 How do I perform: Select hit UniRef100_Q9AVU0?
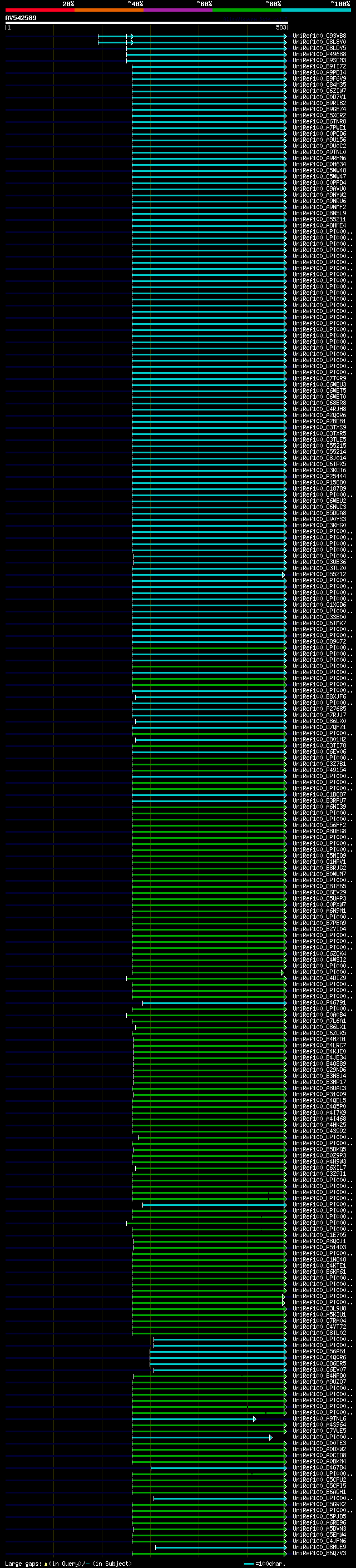[x=319, y=189]
